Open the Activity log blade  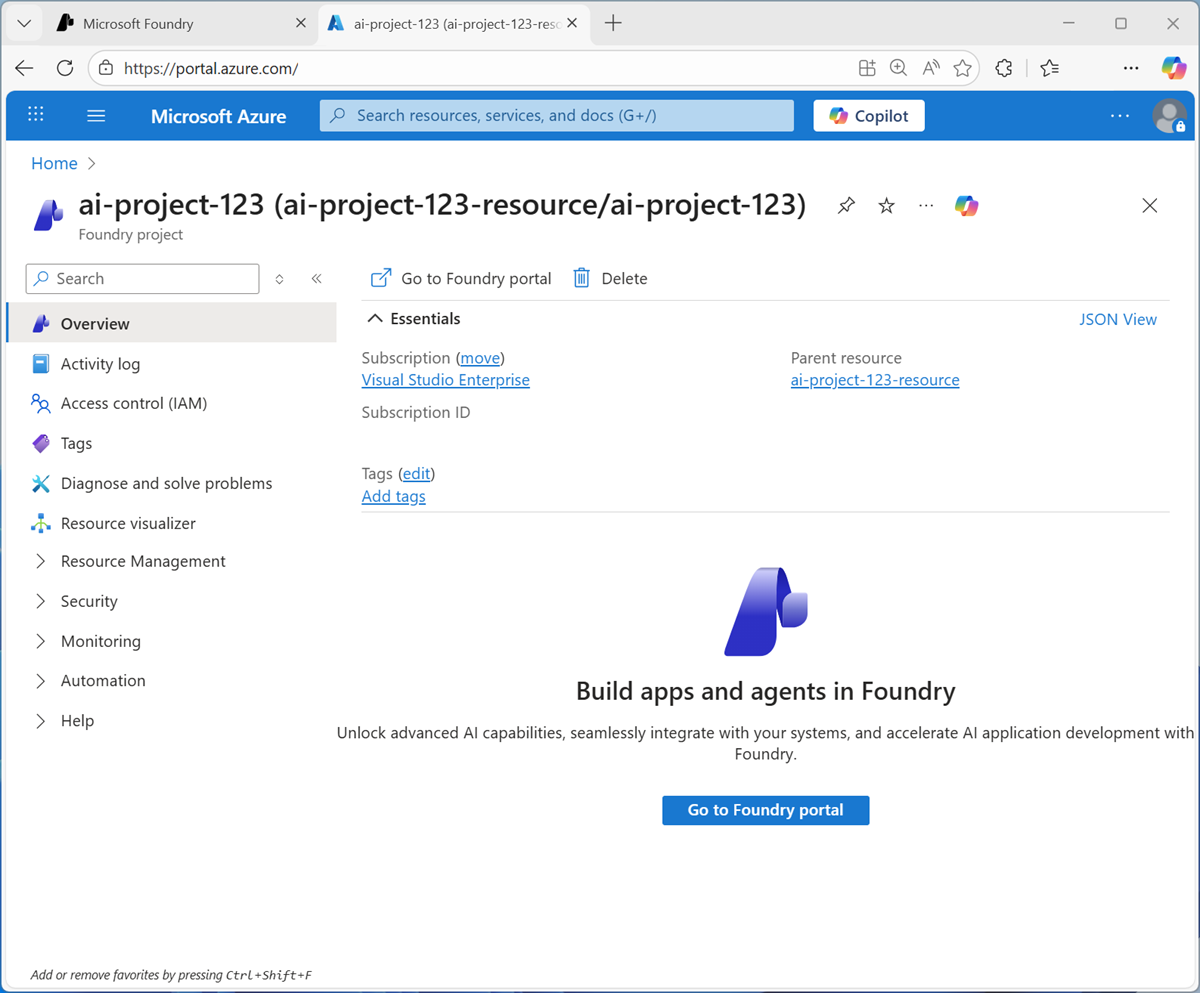click(100, 363)
